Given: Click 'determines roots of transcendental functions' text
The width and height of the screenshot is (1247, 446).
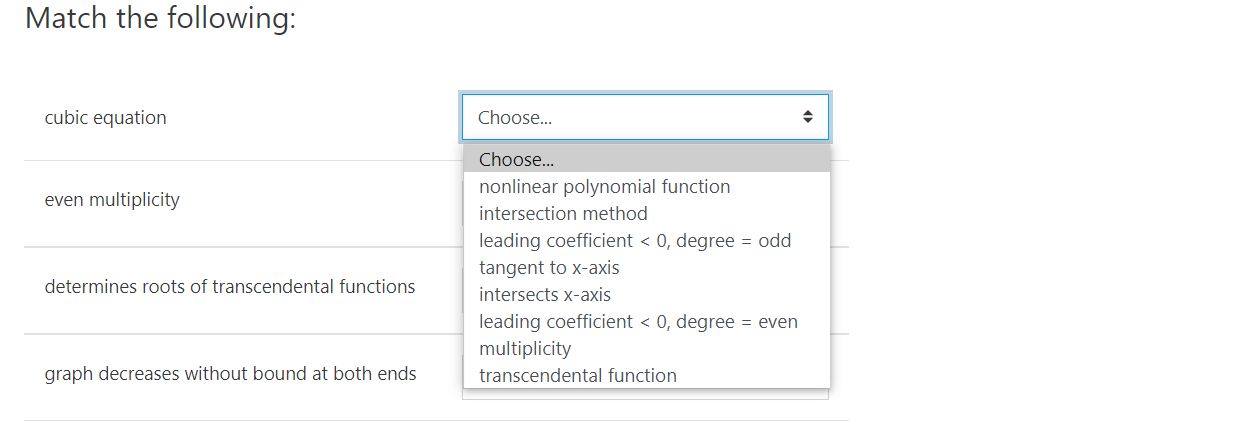Looking at the screenshot, I should tap(230, 287).
